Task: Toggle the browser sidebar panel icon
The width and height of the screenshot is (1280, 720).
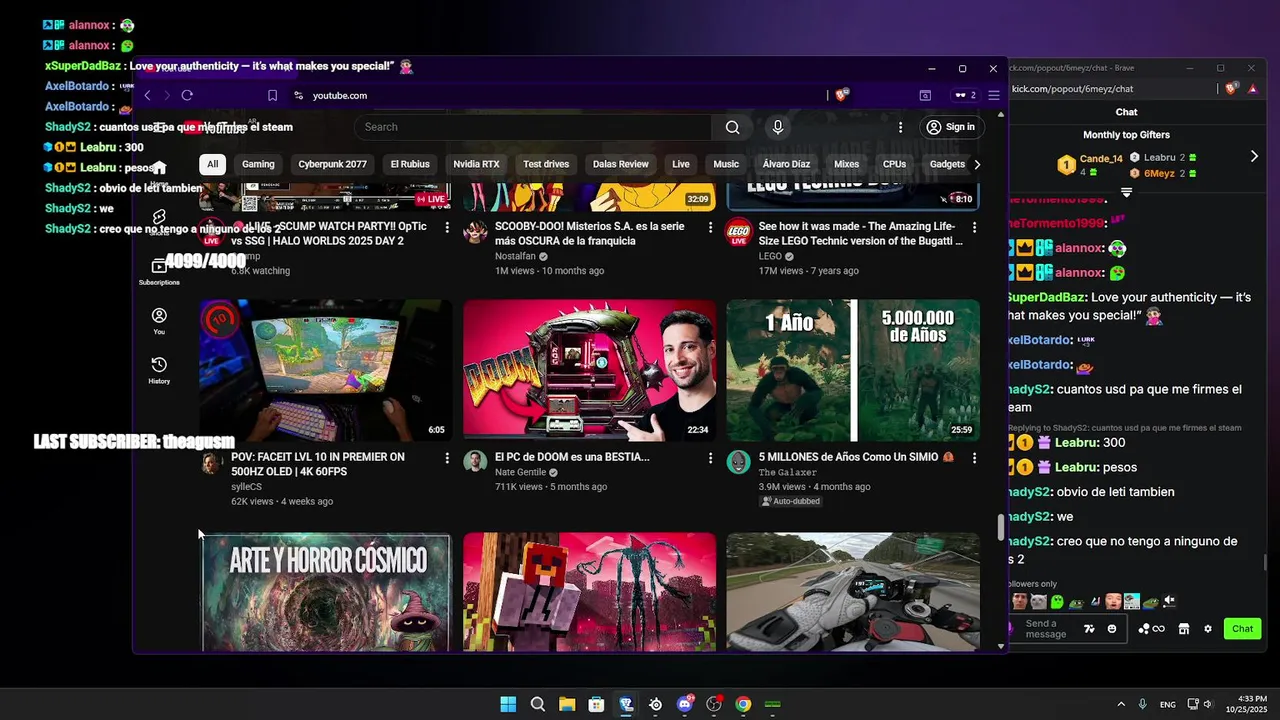Action: [925, 95]
